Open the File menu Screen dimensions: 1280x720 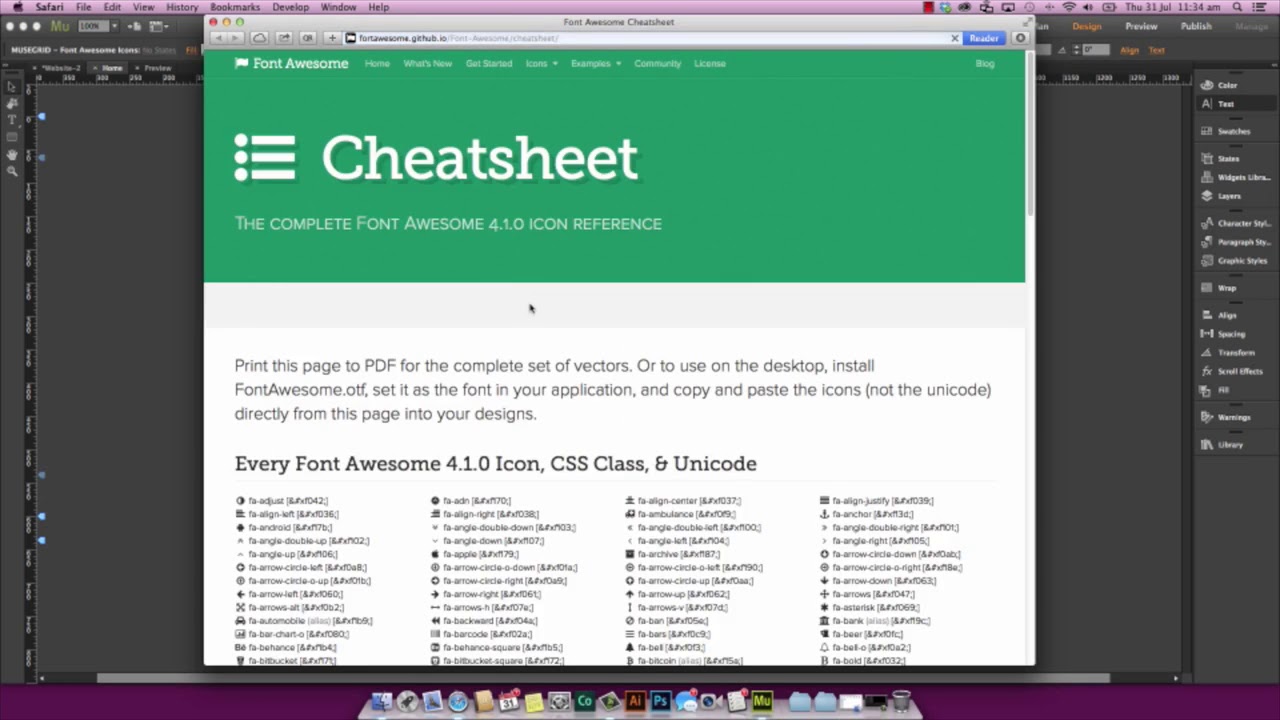pyautogui.click(x=84, y=7)
